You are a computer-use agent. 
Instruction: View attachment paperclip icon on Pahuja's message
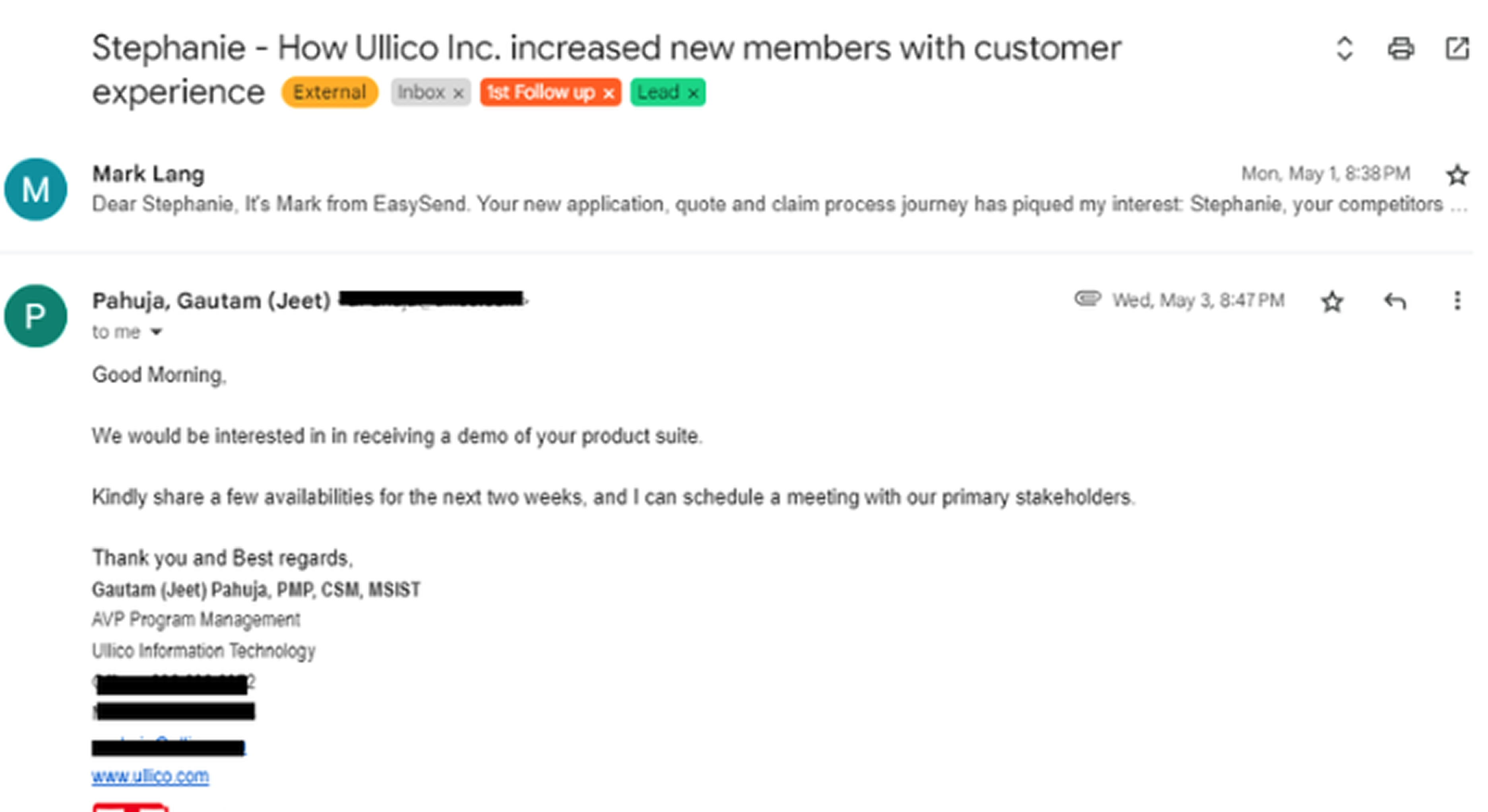[x=1088, y=299]
